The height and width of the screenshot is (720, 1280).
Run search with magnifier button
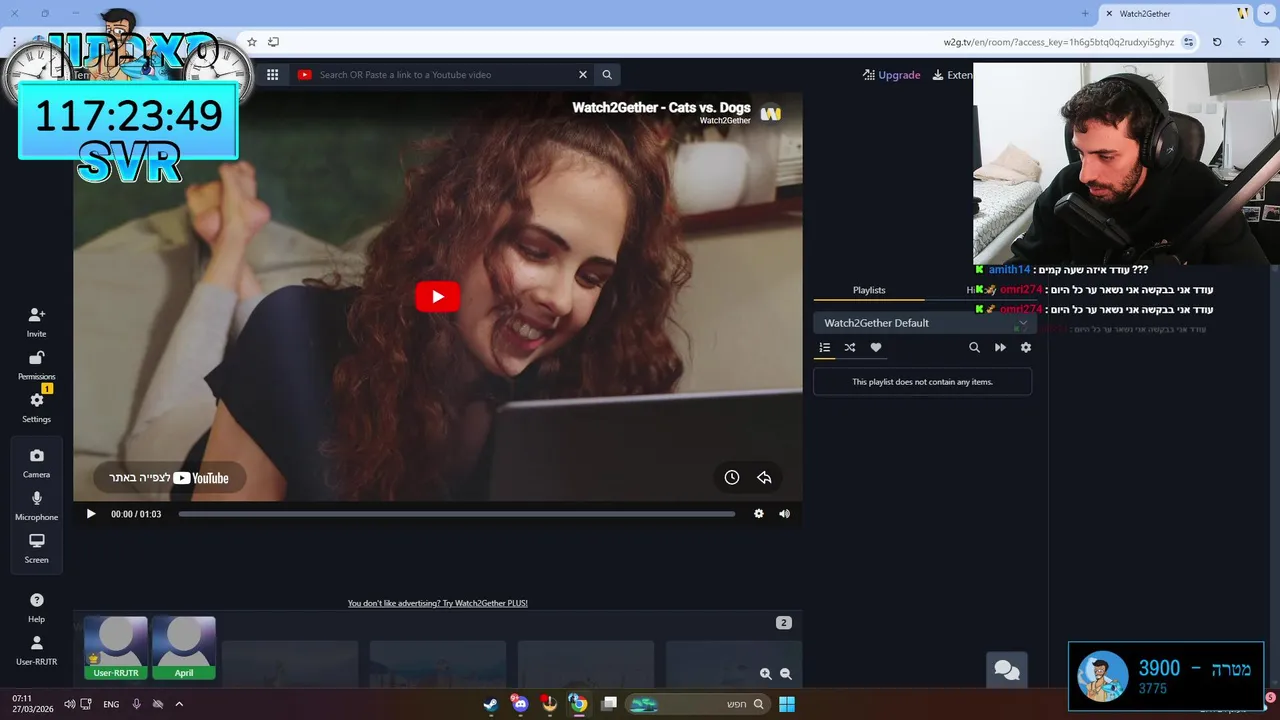607,74
